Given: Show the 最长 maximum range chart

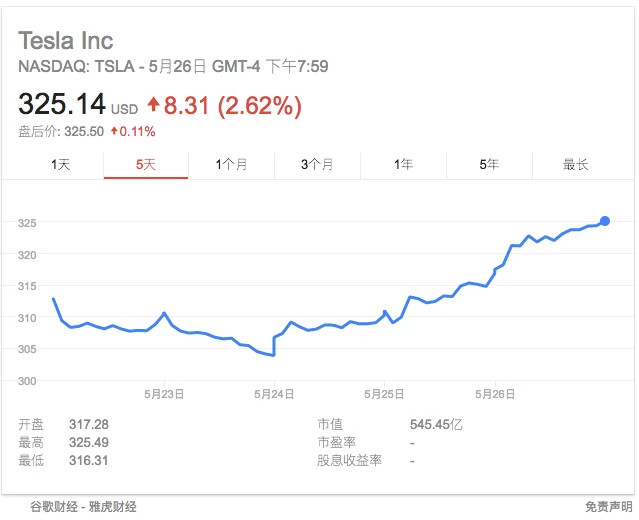Looking at the screenshot, I should coord(576,165).
